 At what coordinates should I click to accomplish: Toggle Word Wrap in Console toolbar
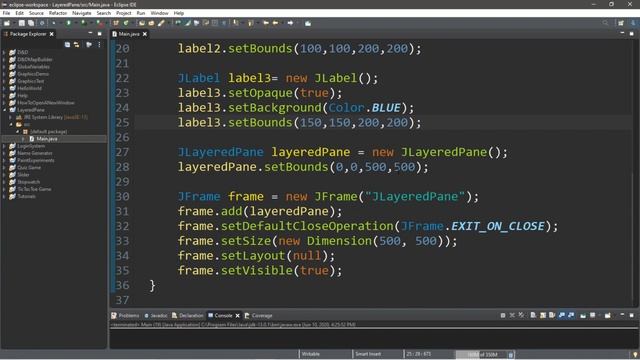click(552, 315)
